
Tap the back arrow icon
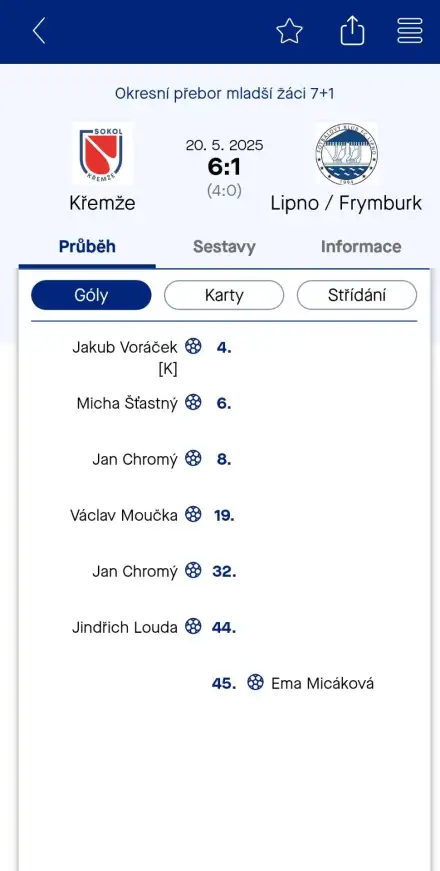point(38,31)
